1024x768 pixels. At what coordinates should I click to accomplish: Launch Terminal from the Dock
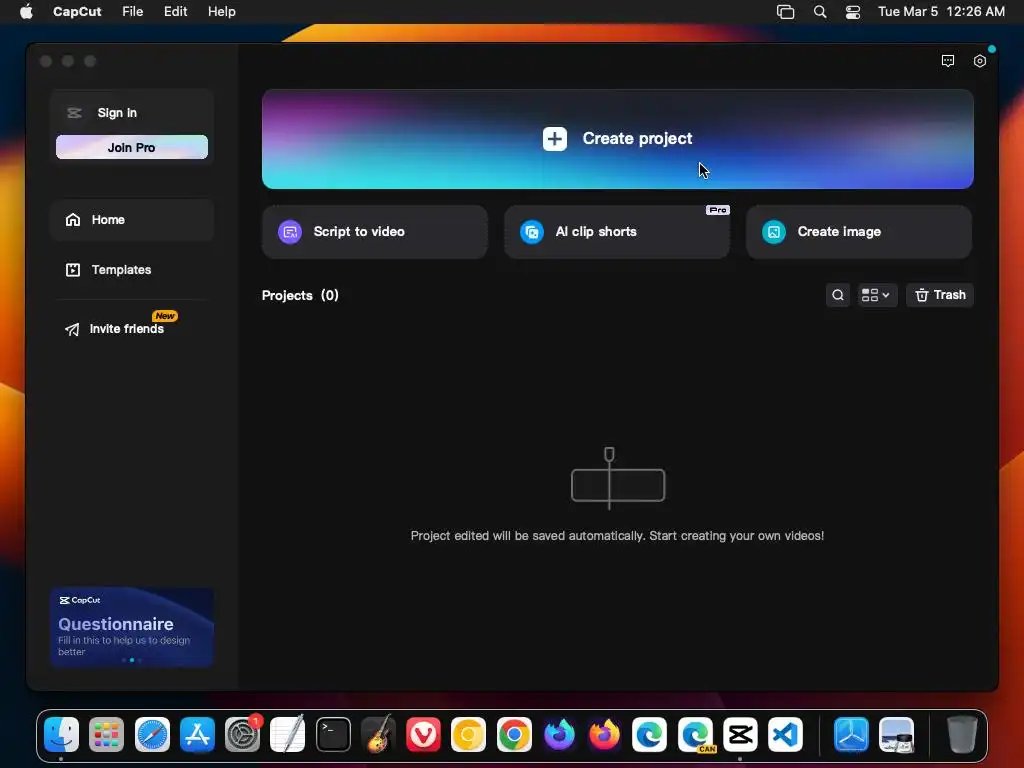[x=333, y=735]
